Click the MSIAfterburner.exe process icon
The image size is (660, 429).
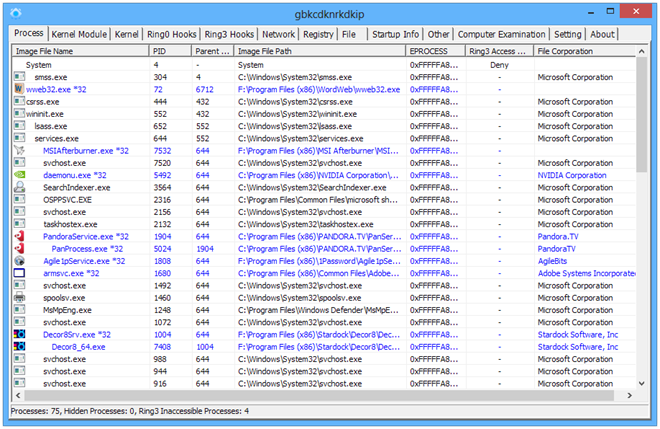tap(19, 151)
